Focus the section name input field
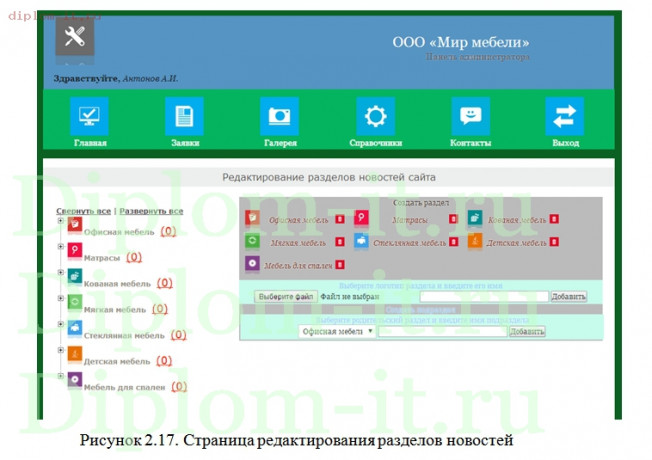652x460 pixels. (x=484, y=297)
